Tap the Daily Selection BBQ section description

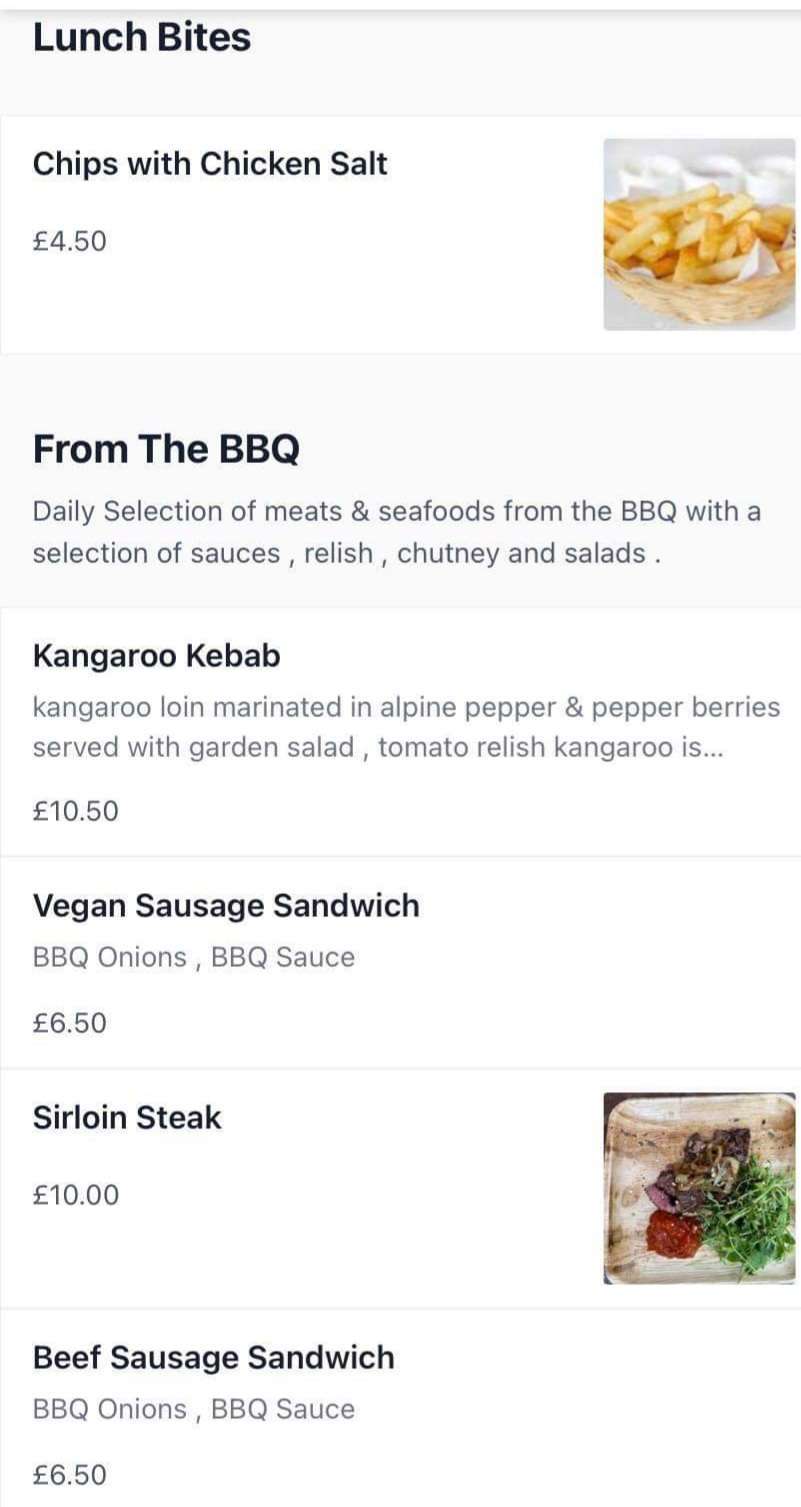tap(396, 512)
